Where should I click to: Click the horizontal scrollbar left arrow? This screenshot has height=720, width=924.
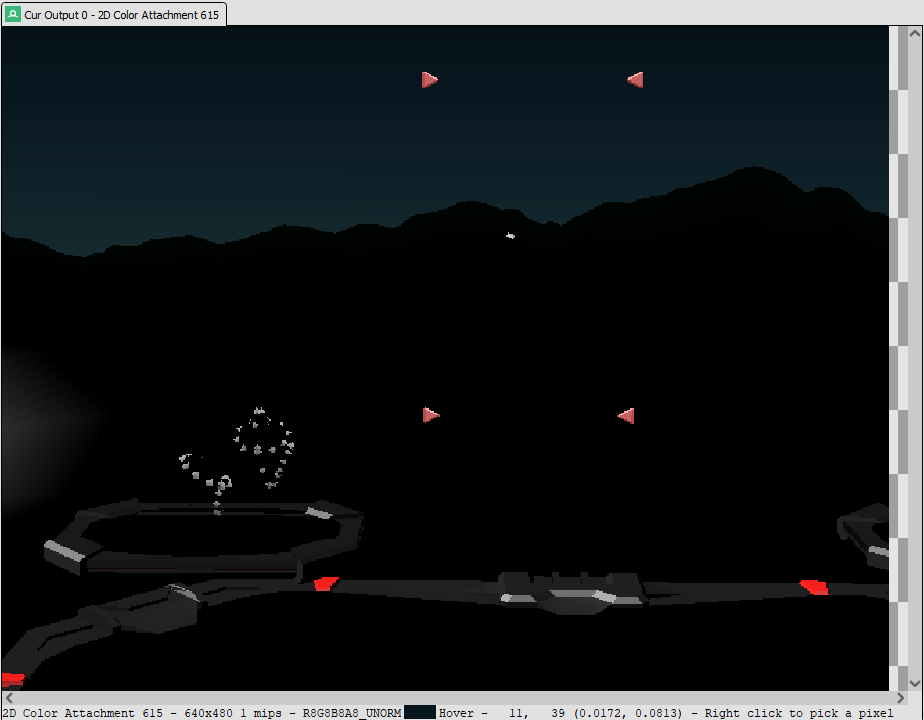9,698
